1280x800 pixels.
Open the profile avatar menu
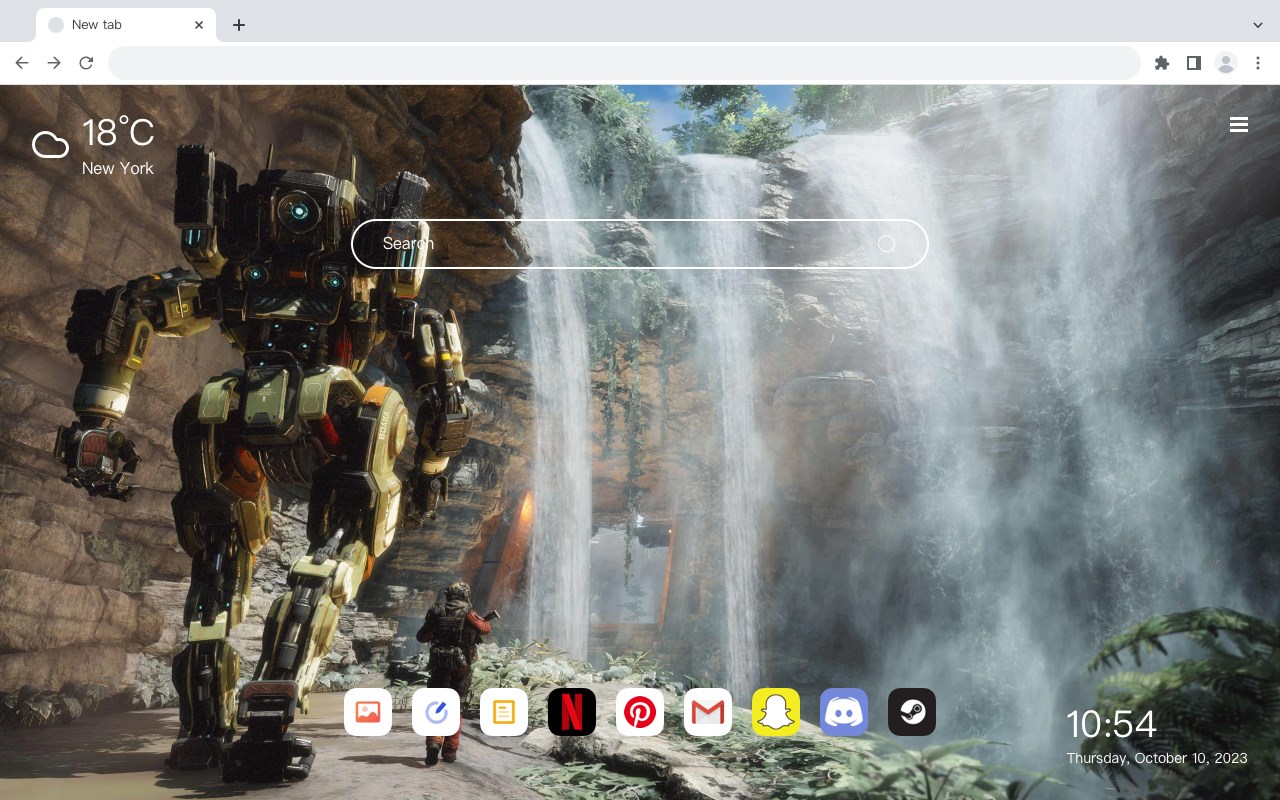[1226, 63]
